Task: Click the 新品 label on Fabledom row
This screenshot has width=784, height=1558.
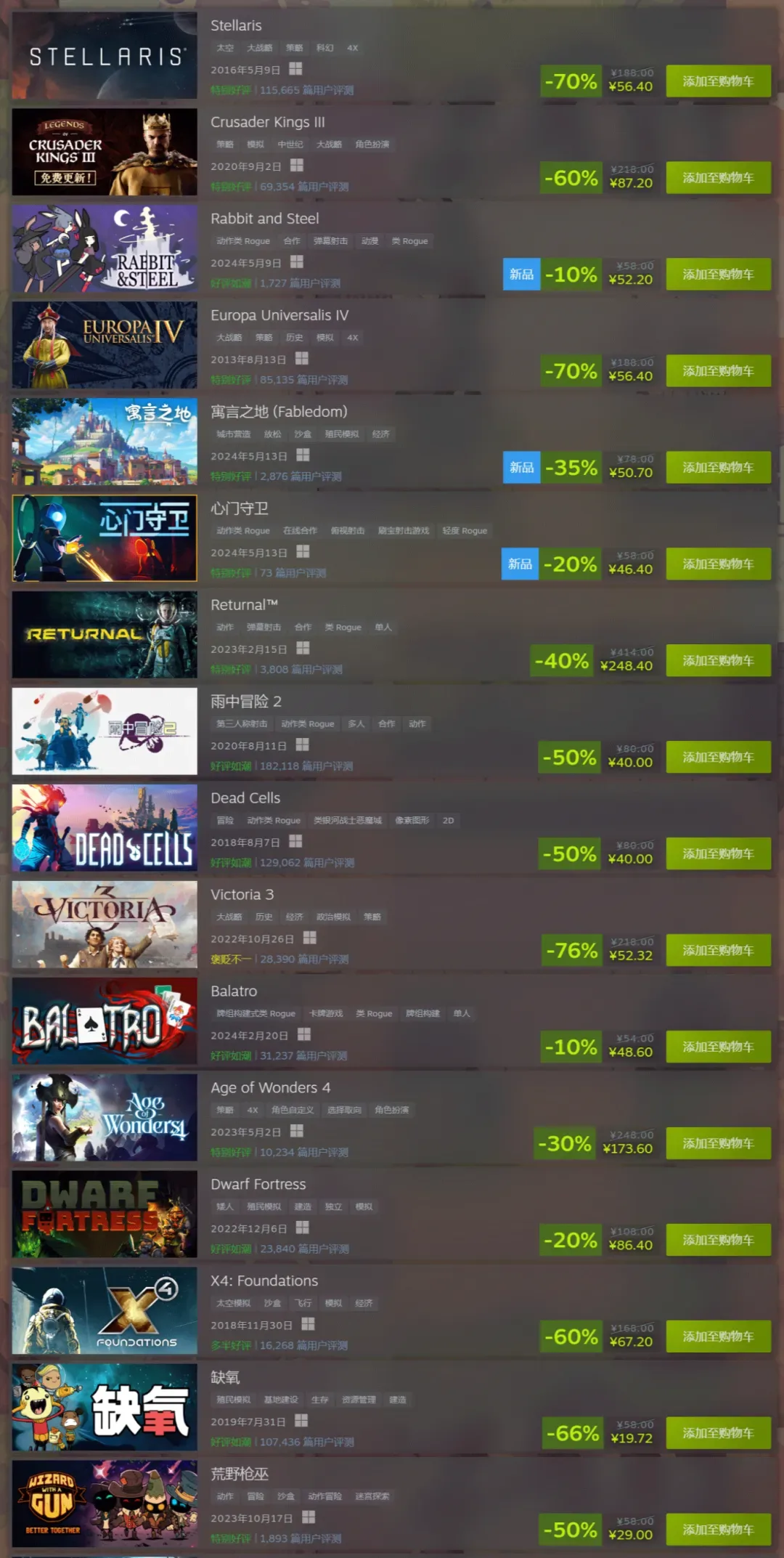Action: [x=521, y=468]
